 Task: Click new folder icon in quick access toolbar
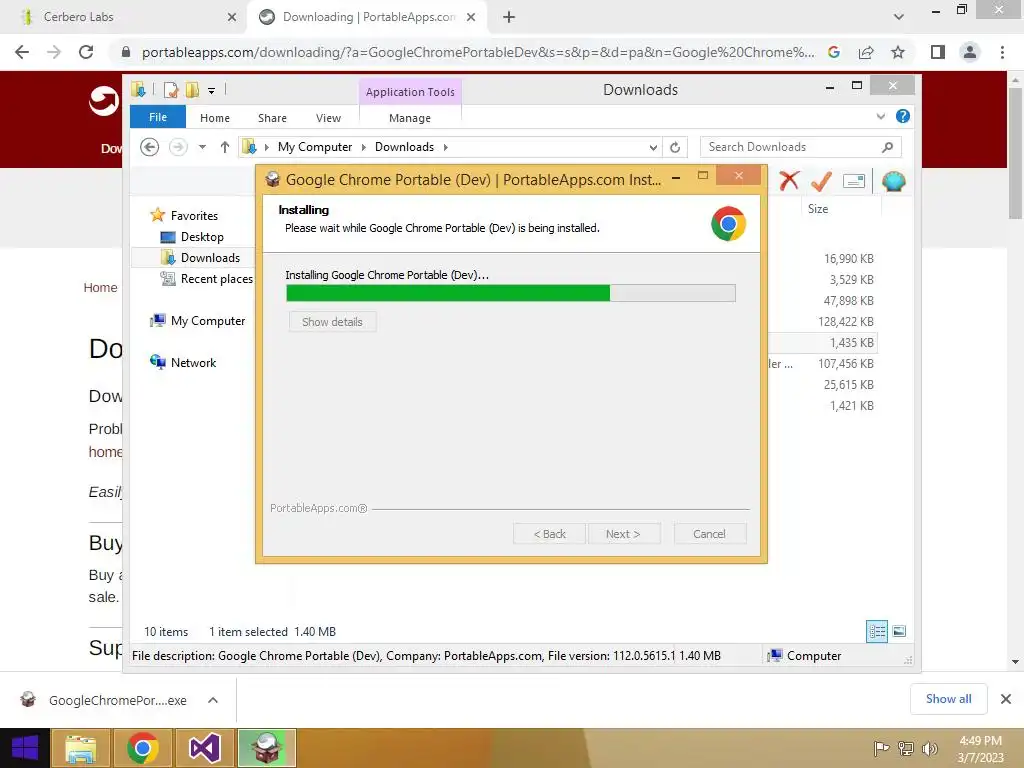click(192, 89)
